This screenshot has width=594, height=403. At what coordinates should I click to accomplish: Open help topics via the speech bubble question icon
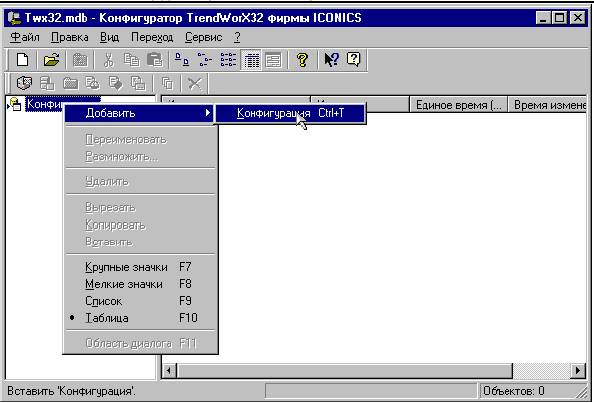353,60
